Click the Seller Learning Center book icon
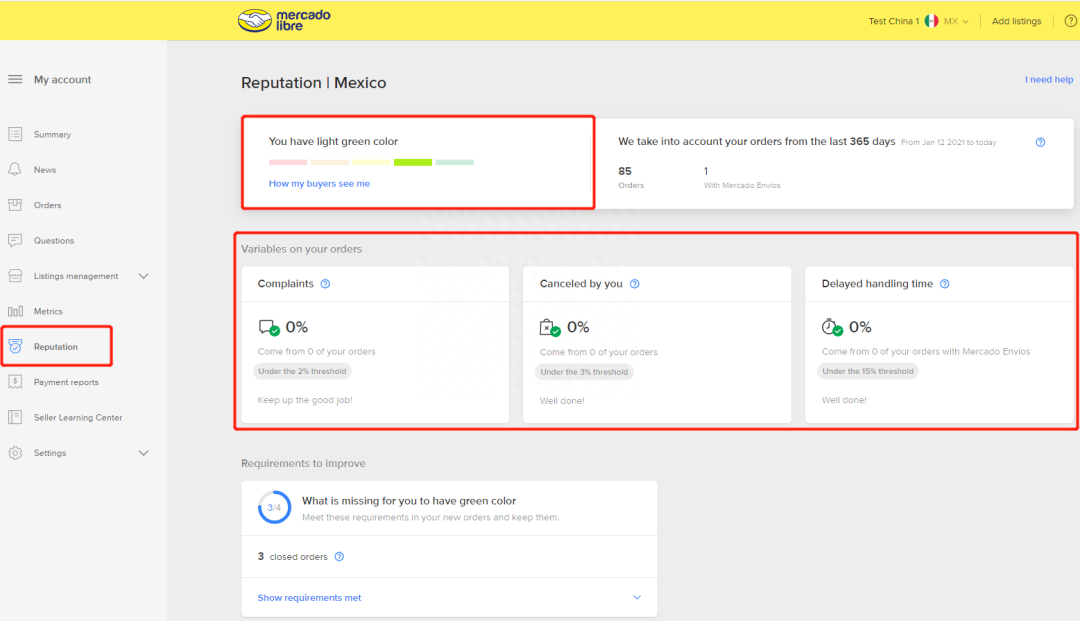1080x621 pixels. [15, 417]
